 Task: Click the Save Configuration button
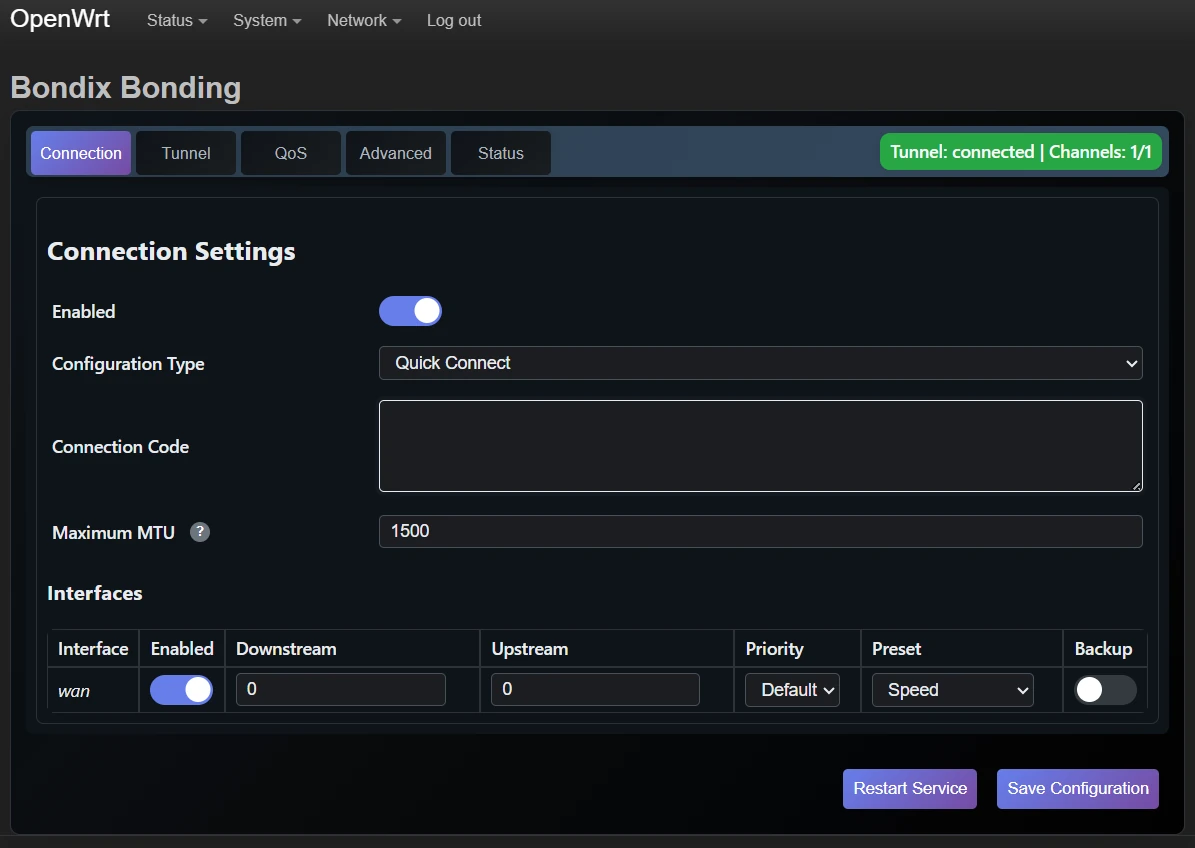(1078, 789)
